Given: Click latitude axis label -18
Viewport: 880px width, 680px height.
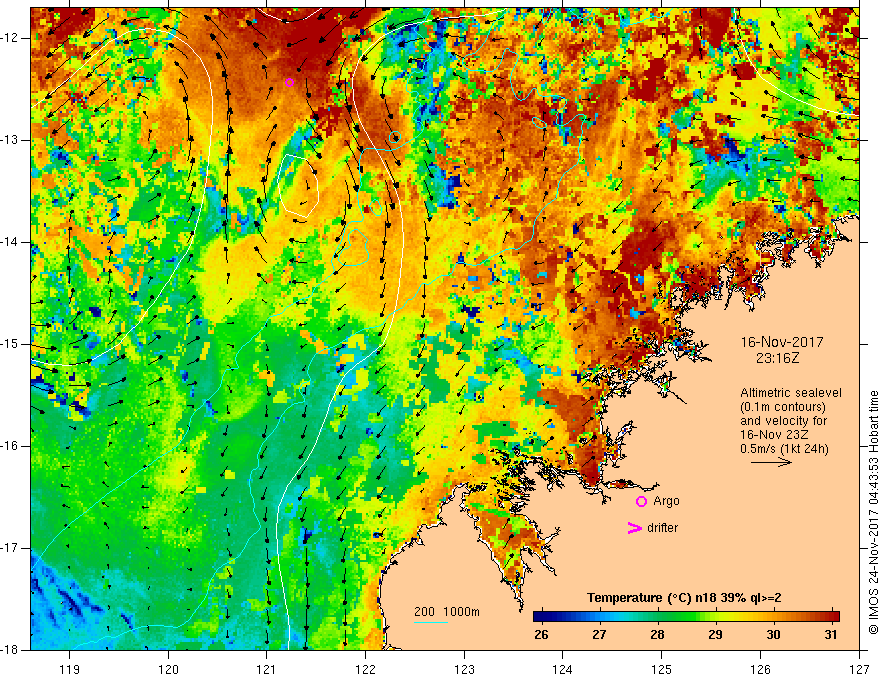Looking at the screenshot, I should coord(10,650).
